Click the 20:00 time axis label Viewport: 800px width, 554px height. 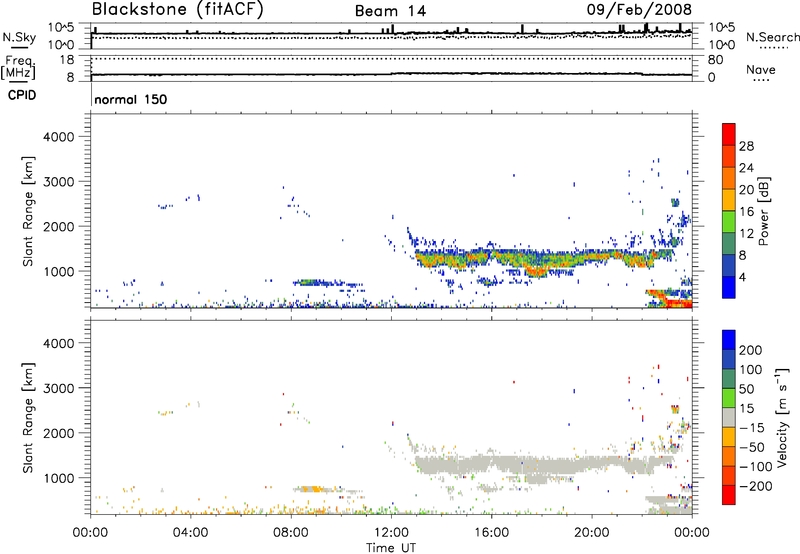click(x=591, y=533)
